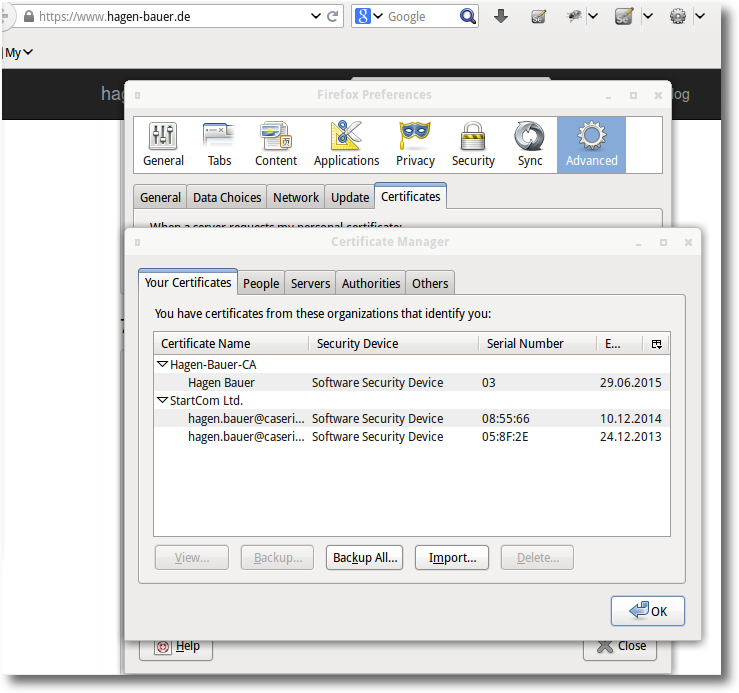Switch to the Network tab
739x693 pixels.
click(x=296, y=198)
